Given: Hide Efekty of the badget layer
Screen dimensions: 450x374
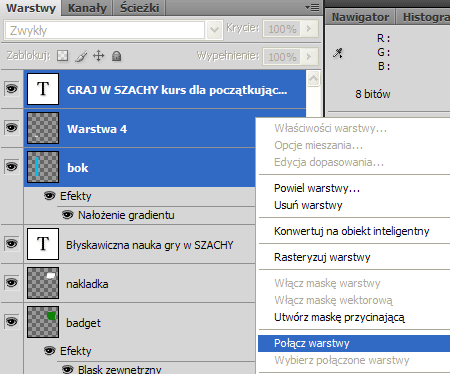Looking at the screenshot, I should pos(50,351).
